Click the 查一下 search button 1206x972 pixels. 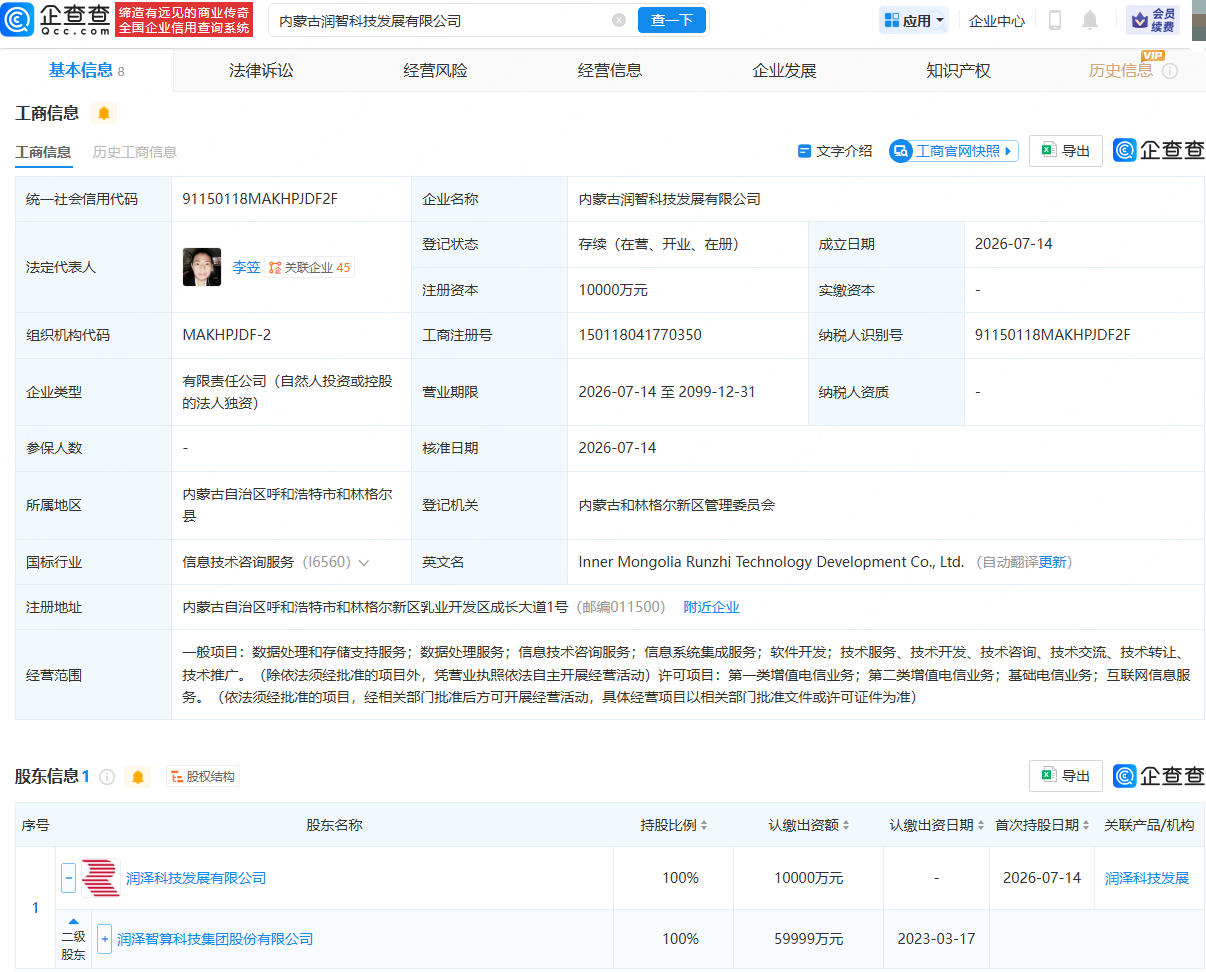point(672,20)
